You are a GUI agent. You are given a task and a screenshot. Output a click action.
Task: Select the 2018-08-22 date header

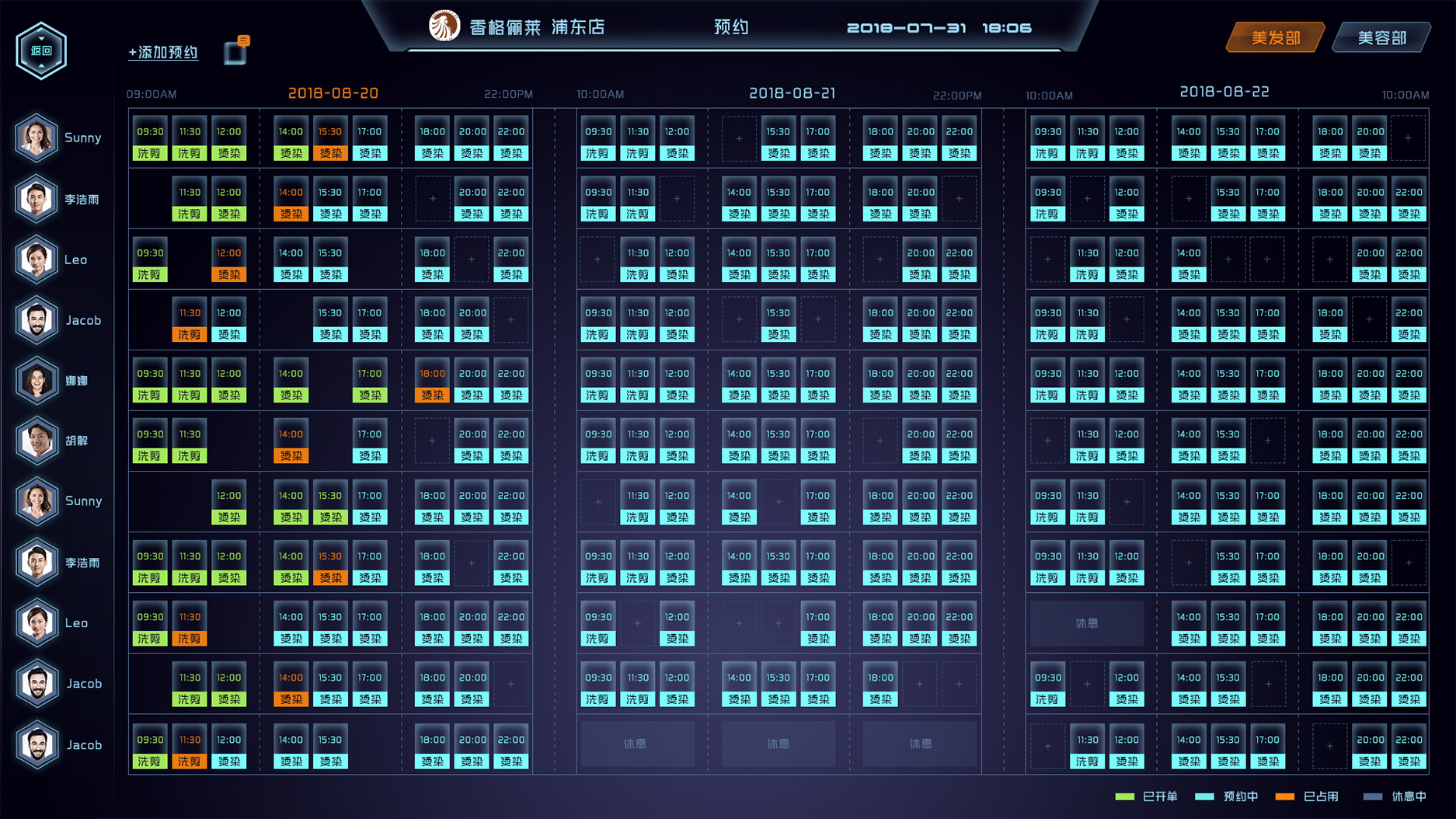point(1224,92)
